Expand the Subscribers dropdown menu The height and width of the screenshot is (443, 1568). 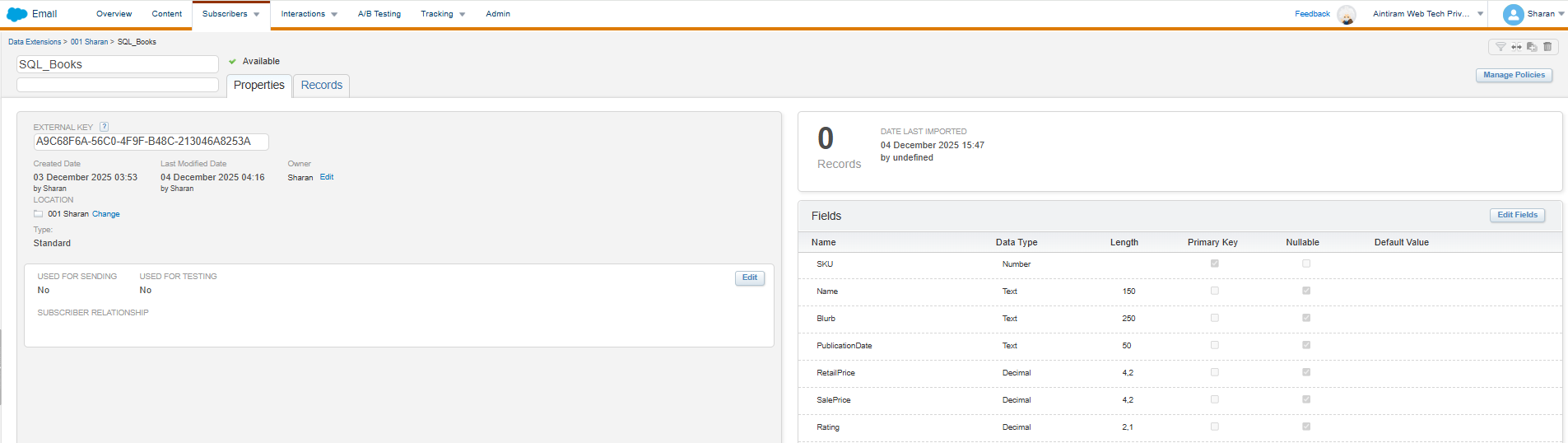pyautogui.click(x=231, y=14)
